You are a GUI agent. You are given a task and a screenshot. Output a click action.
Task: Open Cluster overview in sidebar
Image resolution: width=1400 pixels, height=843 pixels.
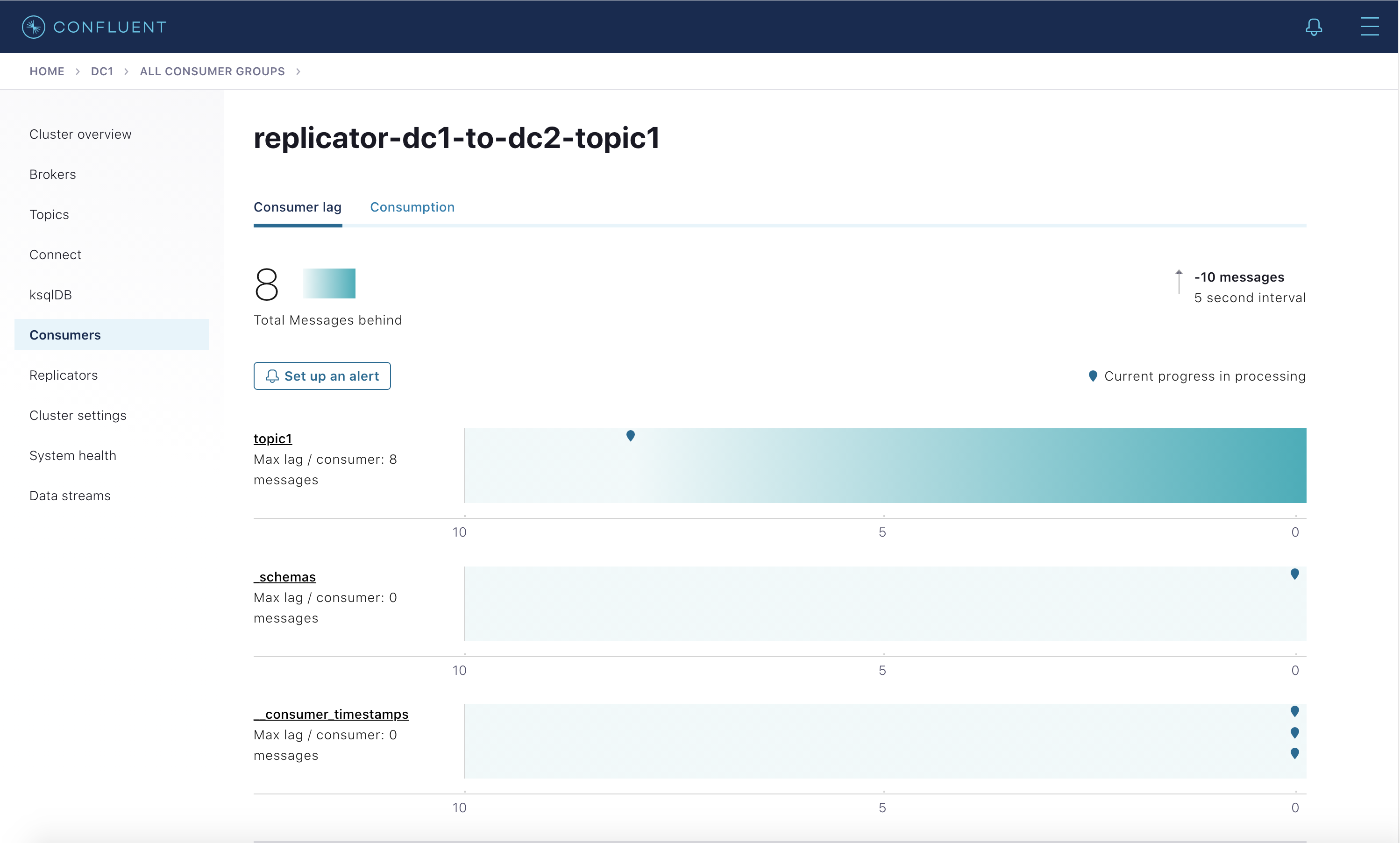[80, 135]
